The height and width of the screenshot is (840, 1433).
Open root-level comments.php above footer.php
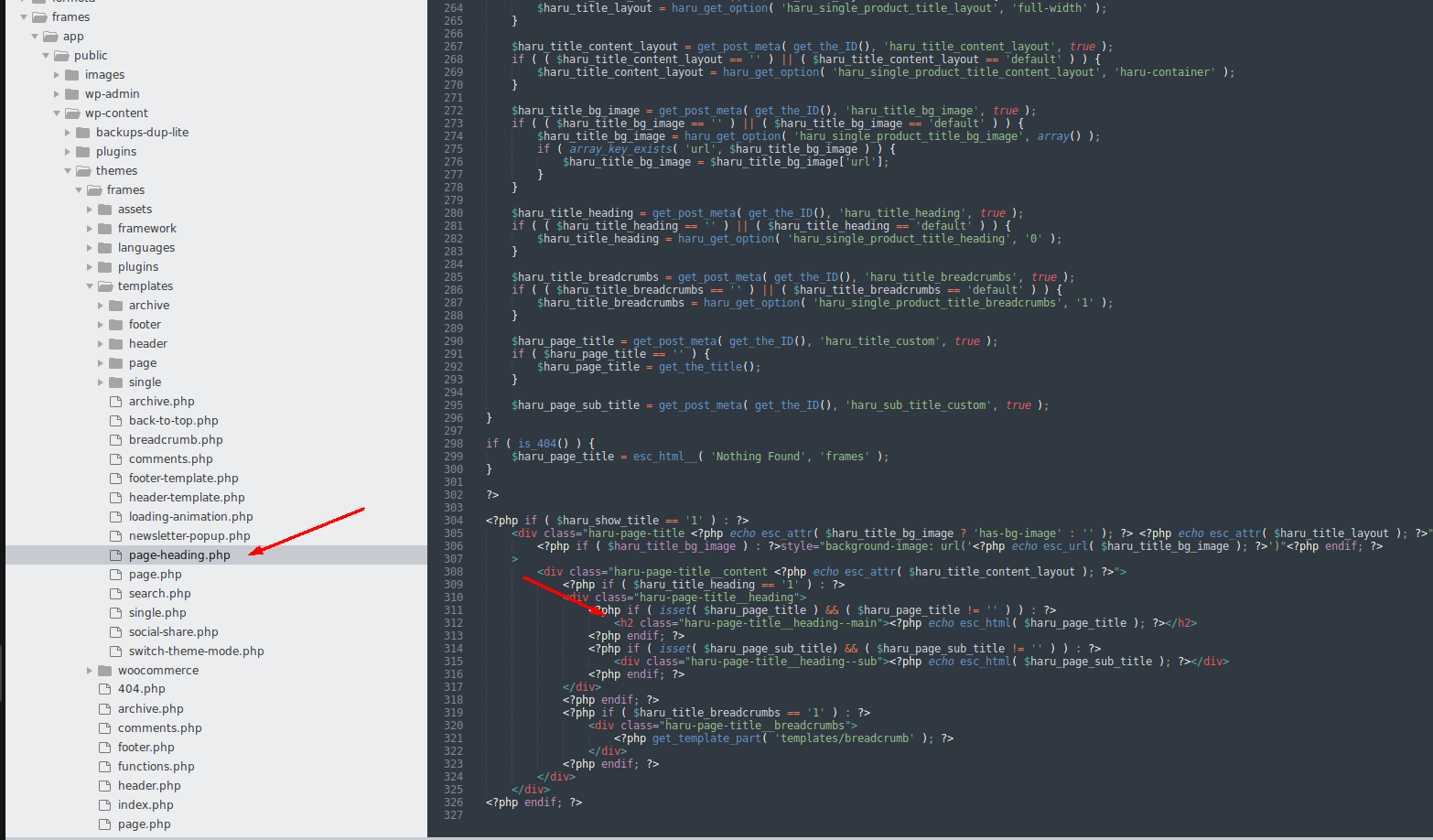[x=159, y=728]
